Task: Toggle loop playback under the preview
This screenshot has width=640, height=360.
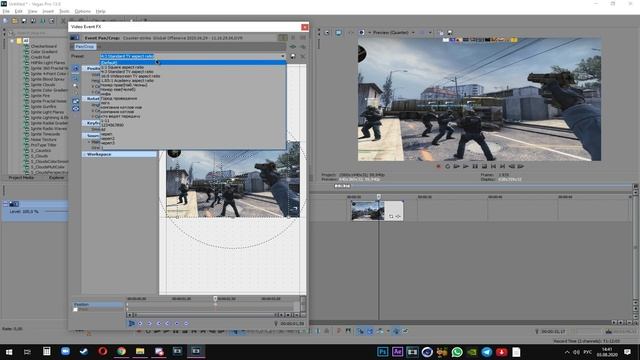Action: (447, 167)
